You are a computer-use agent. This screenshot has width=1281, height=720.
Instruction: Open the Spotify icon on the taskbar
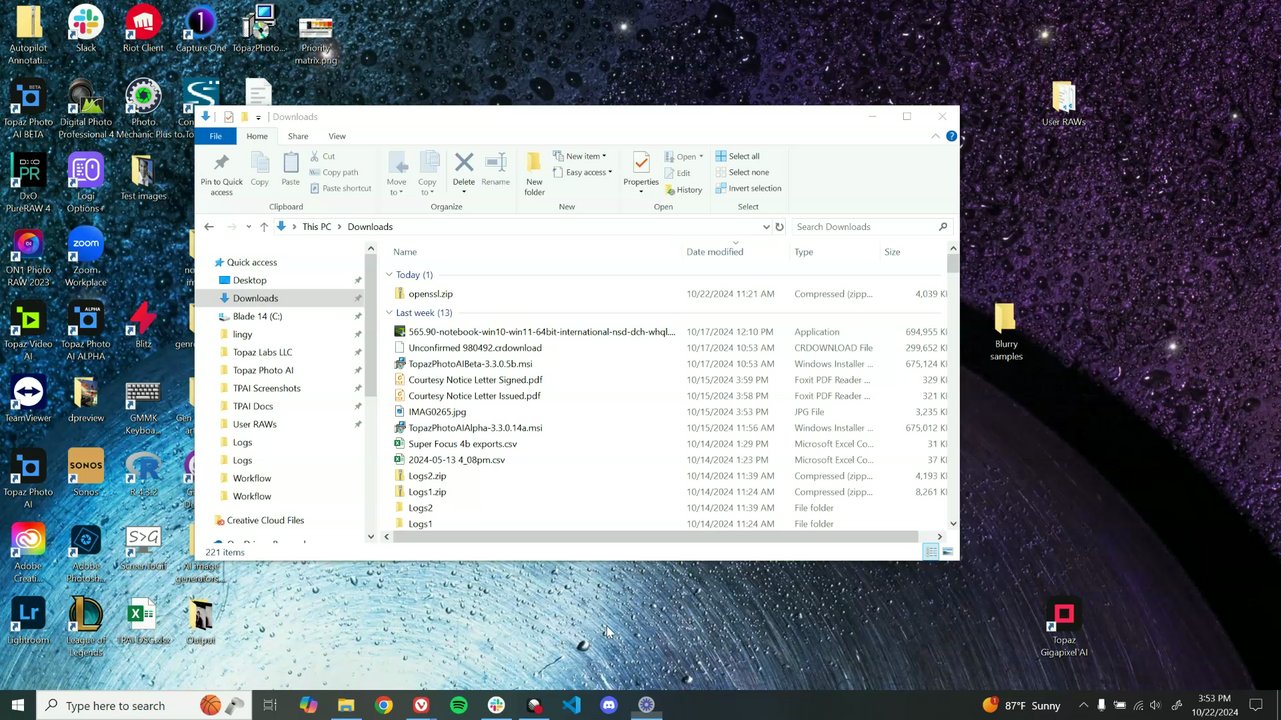tap(459, 705)
